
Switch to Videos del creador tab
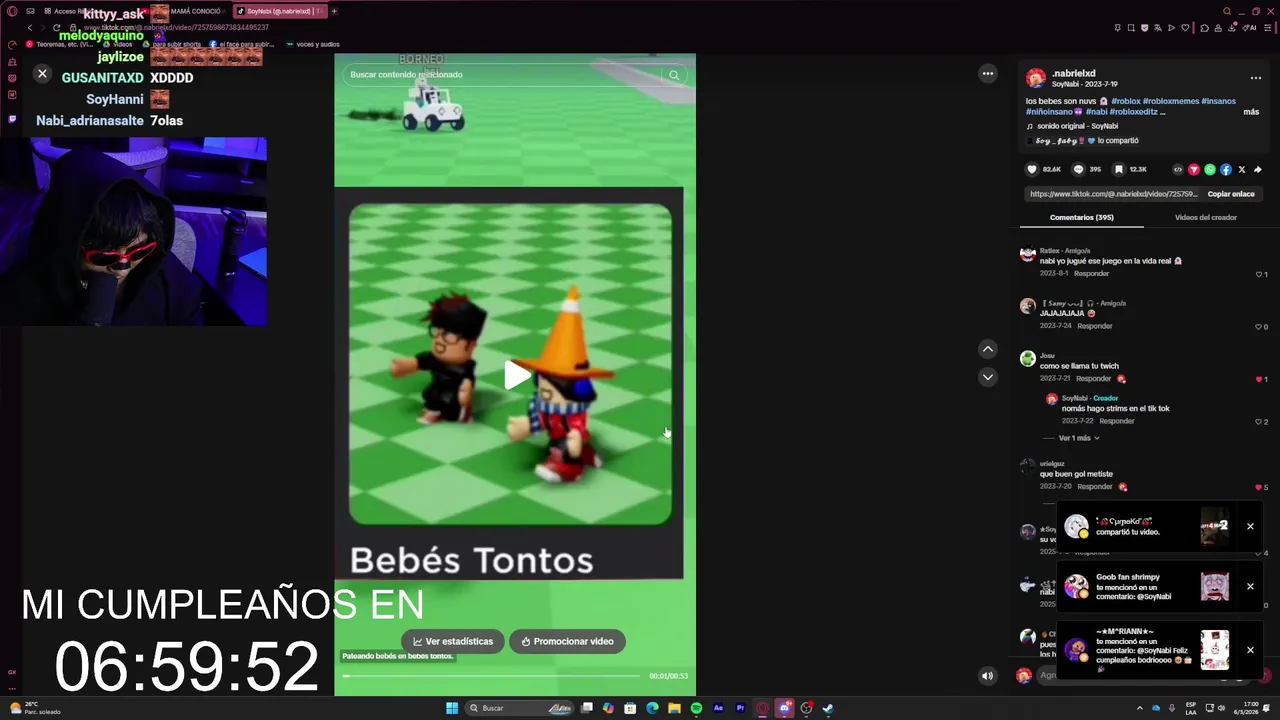[1206, 217]
